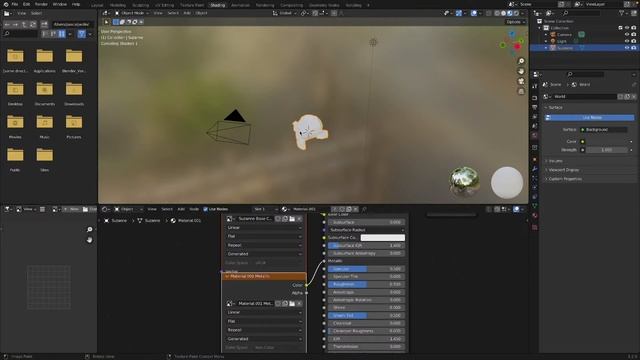Open folder icon on Suzanne Base Color node

[x=292, y=219]
